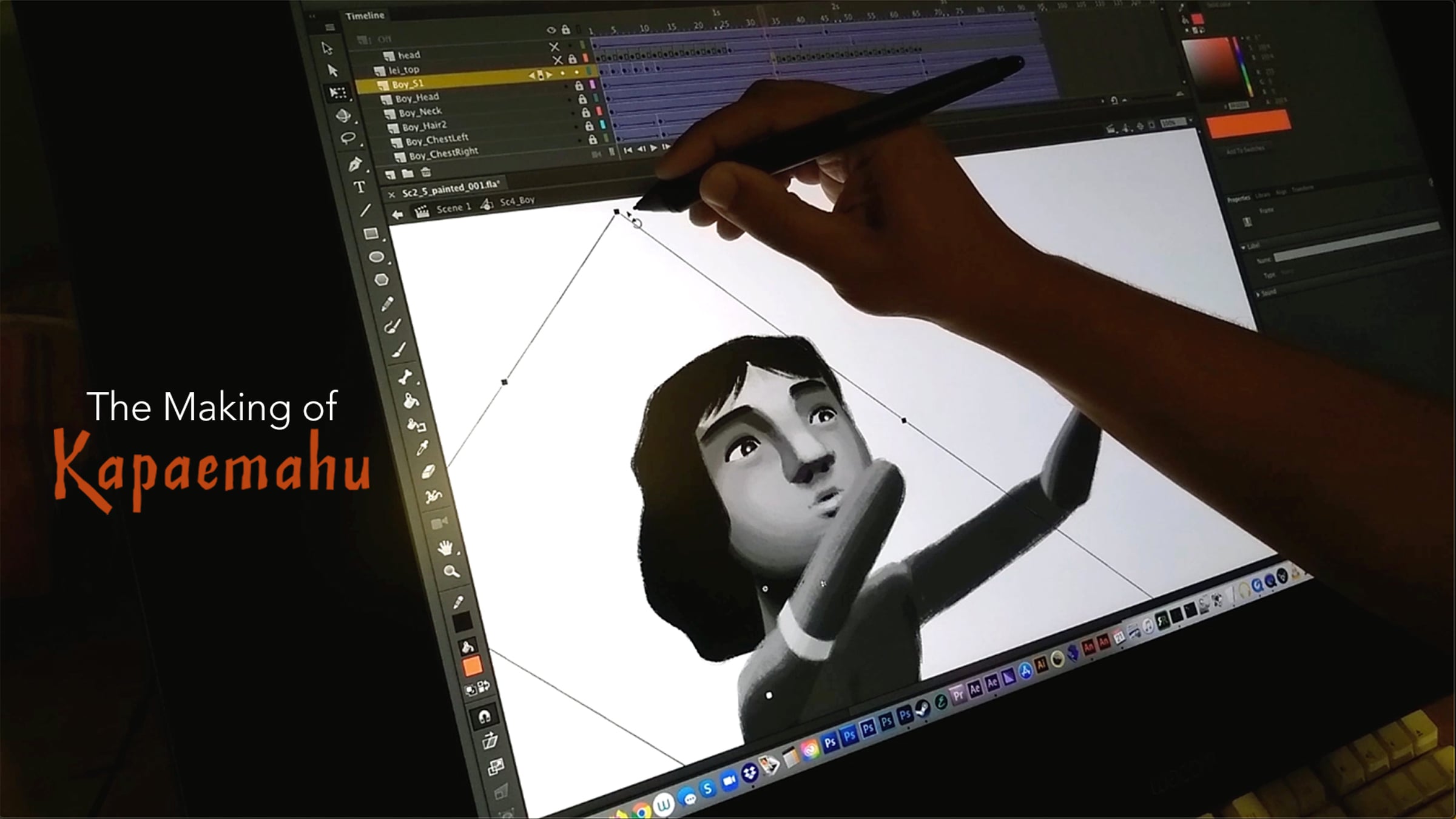Viewport: 1456px width, 819px height.
Task: Go to Scene 1 in the breadcrumb
Action: 453,208
